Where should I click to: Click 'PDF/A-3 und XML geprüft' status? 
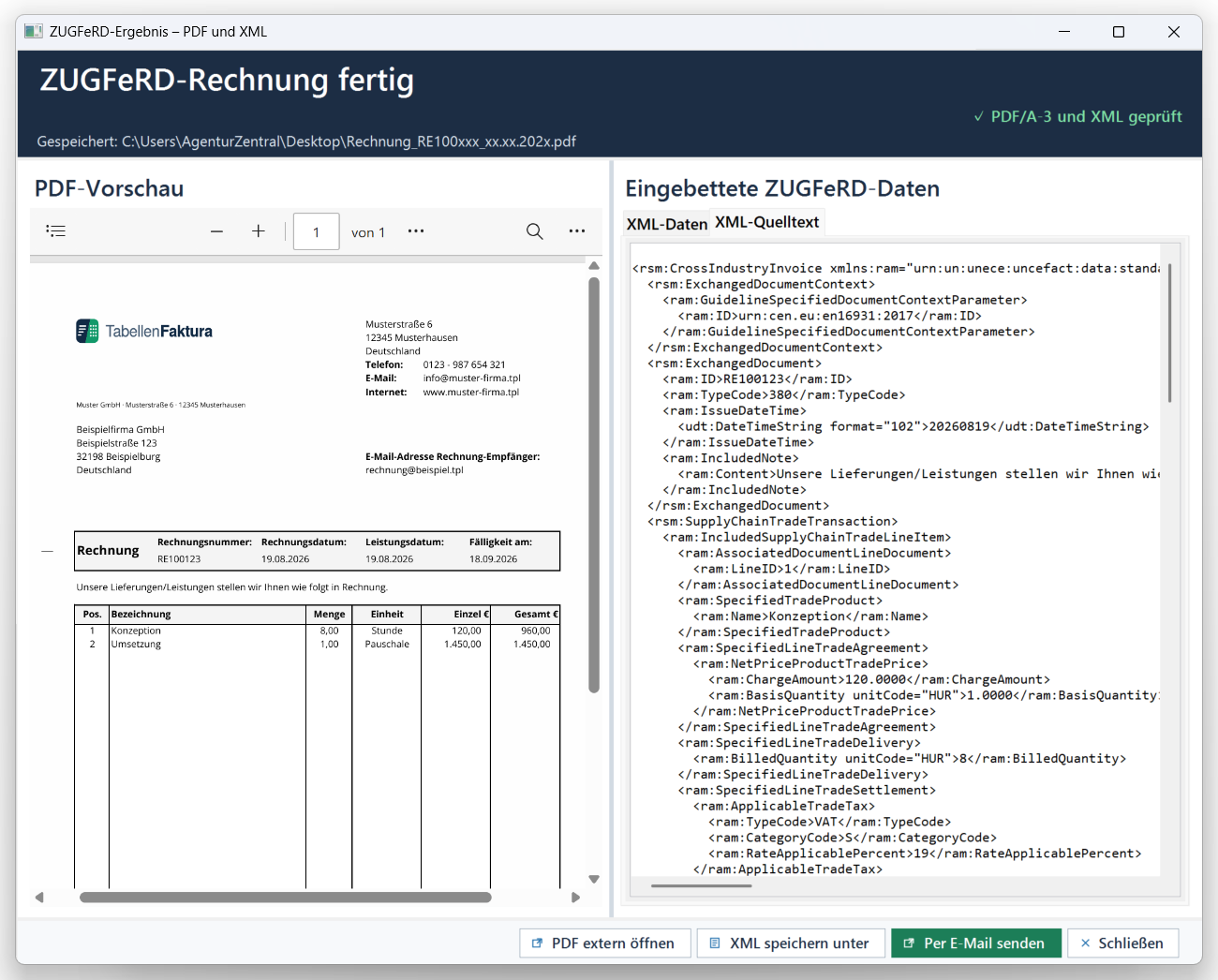(1077, 116)
